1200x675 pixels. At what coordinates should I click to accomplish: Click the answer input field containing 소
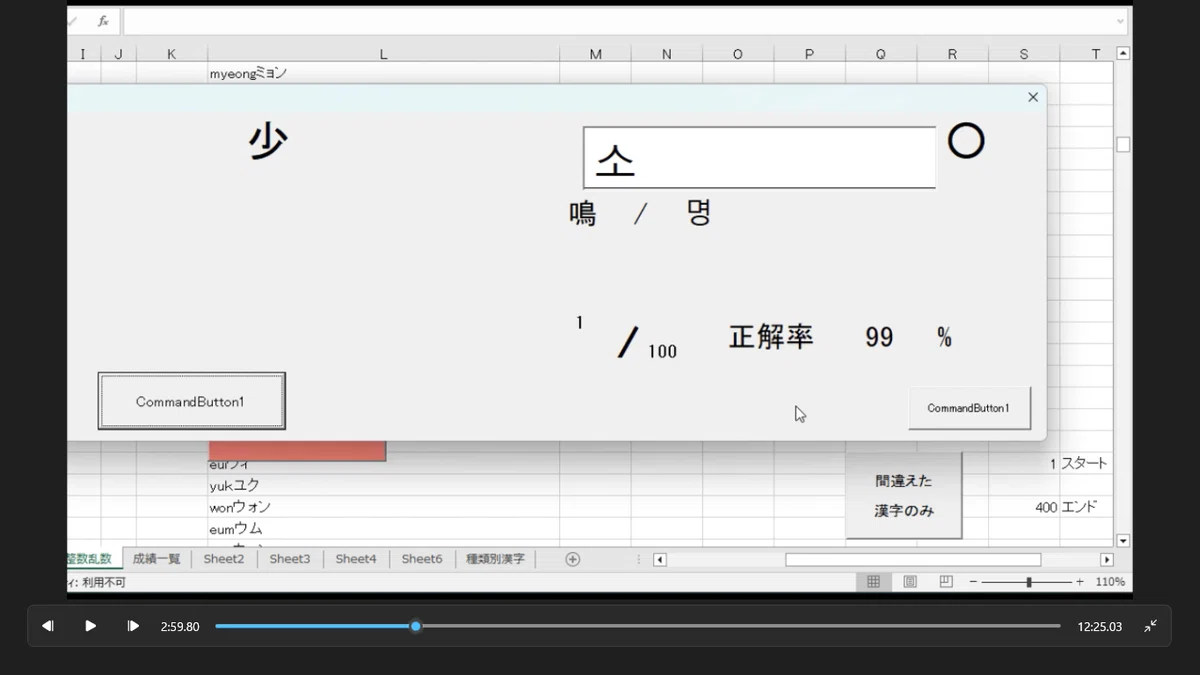759,158
